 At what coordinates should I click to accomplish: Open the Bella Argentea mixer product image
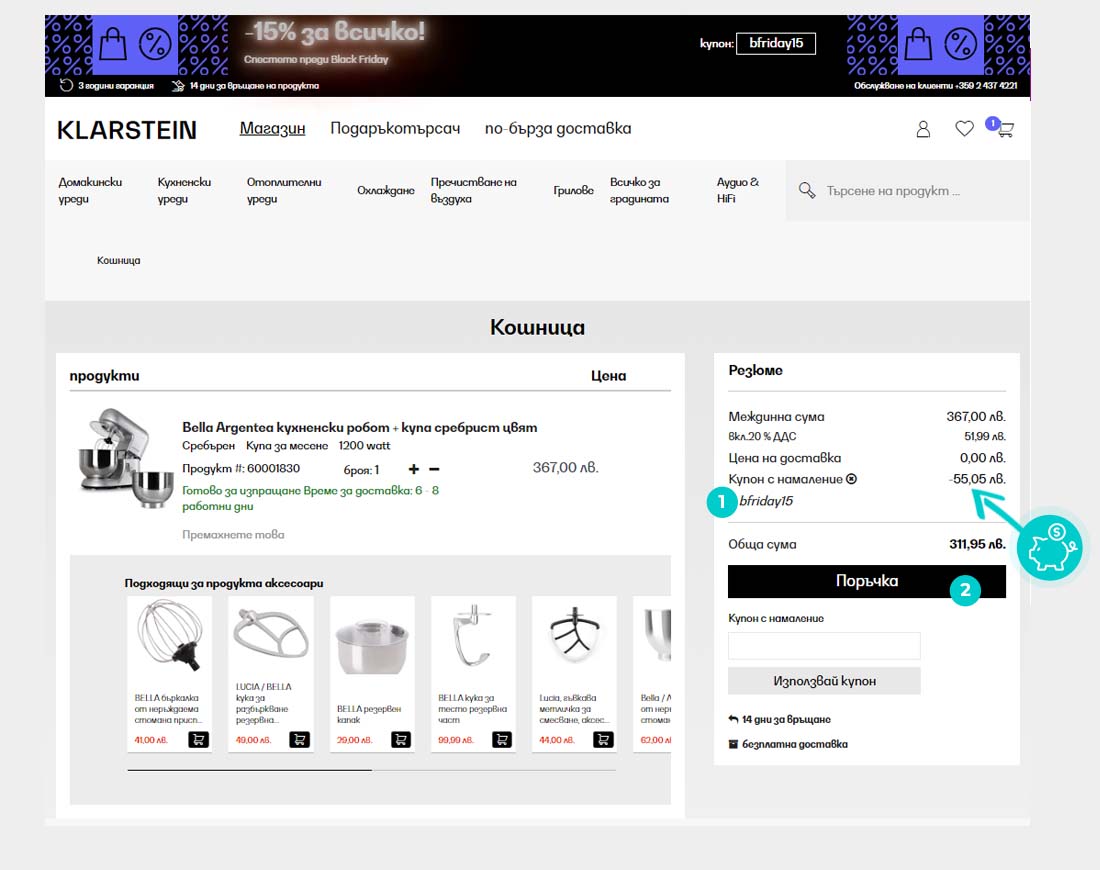(x=125, y=457)
